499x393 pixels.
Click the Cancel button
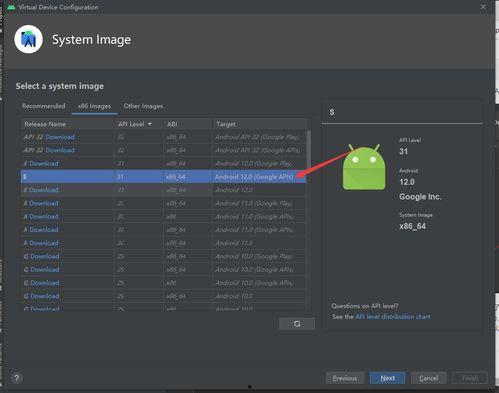(429, 378)
